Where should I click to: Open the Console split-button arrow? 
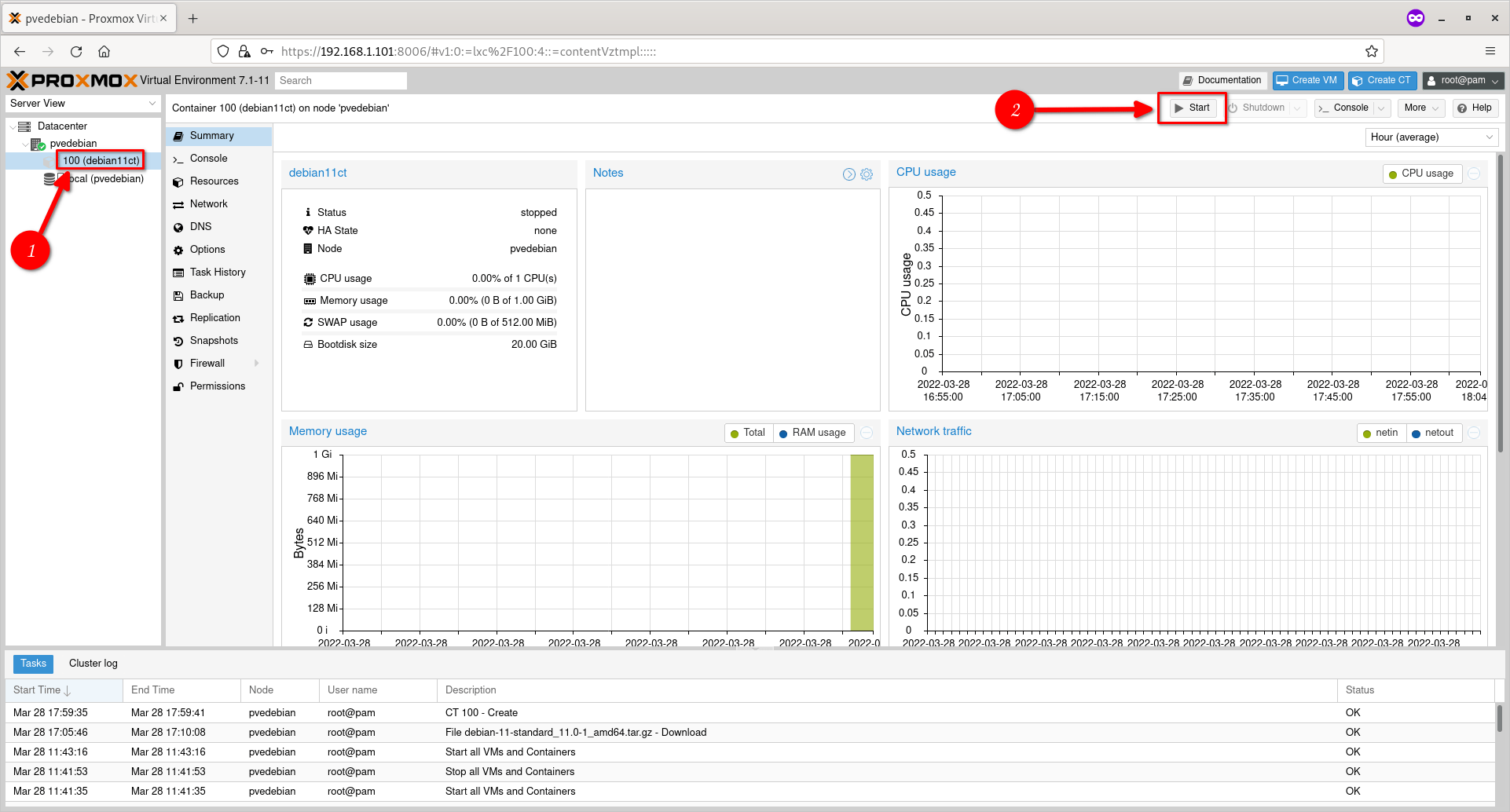tap(1381, 108)
